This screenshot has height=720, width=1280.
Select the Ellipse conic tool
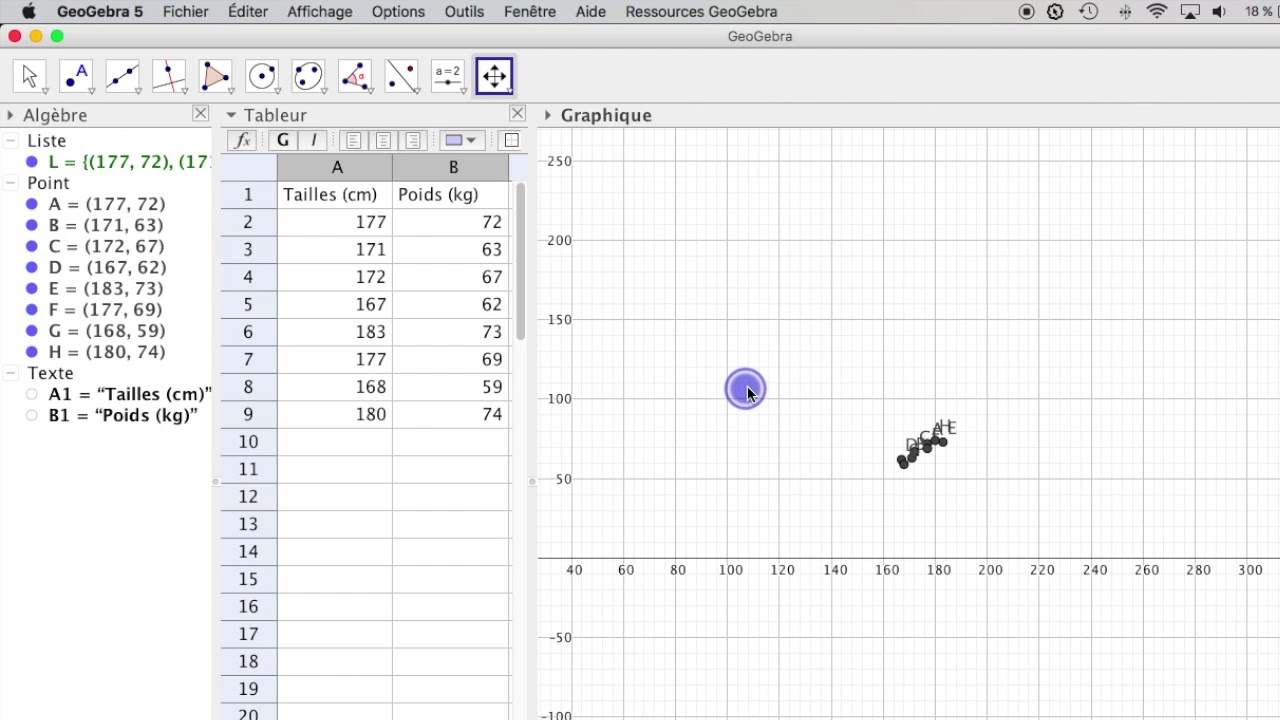tap(309, 76)
